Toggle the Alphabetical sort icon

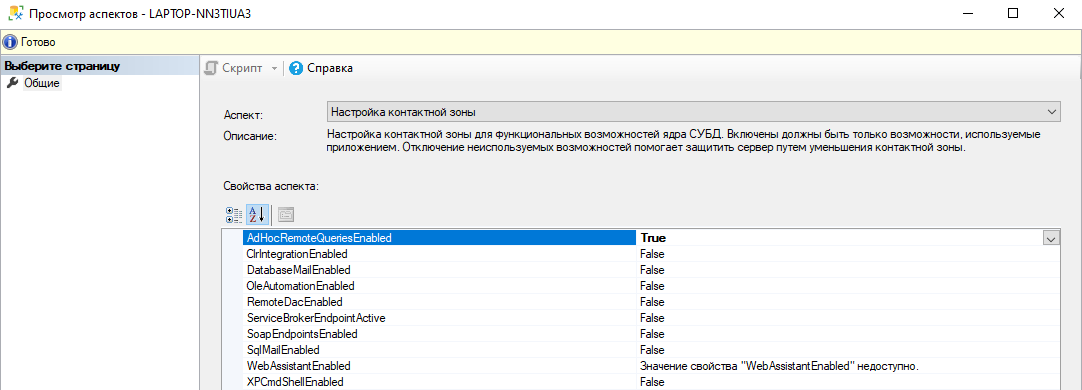click(257, 215)
